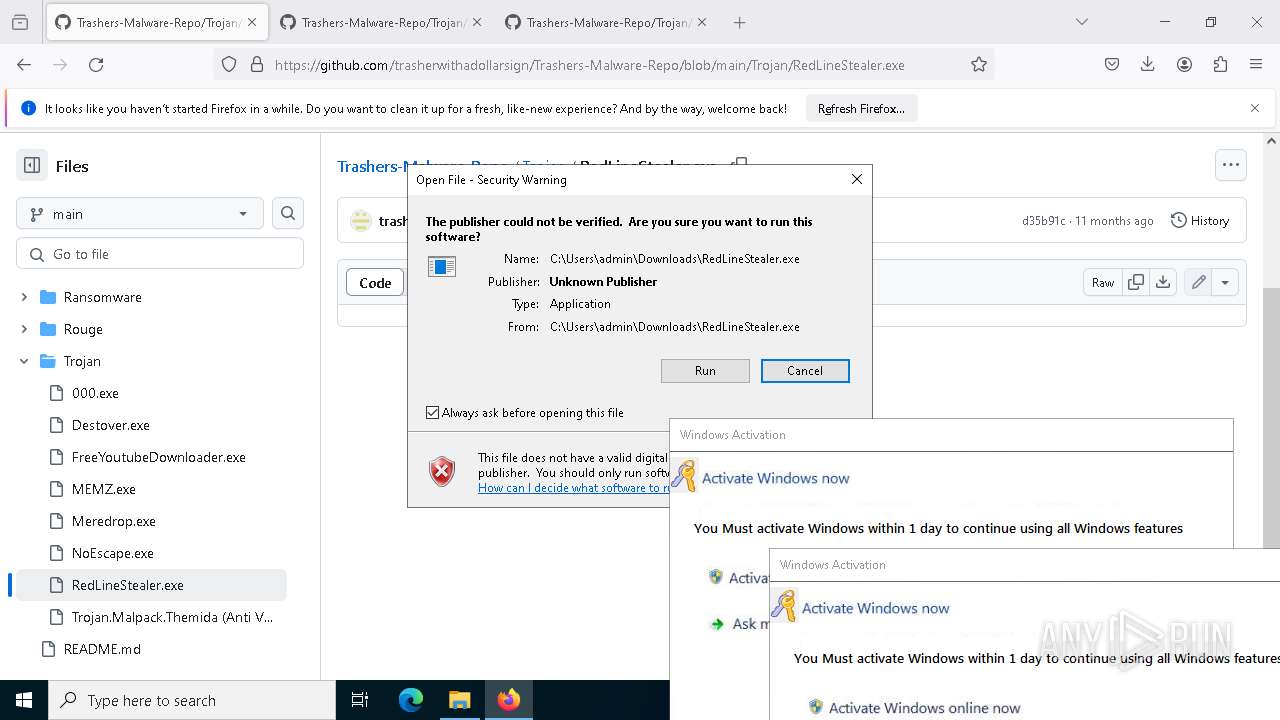Expand the Rouge folder
1280x720 pixels.
tap(24, 329)
